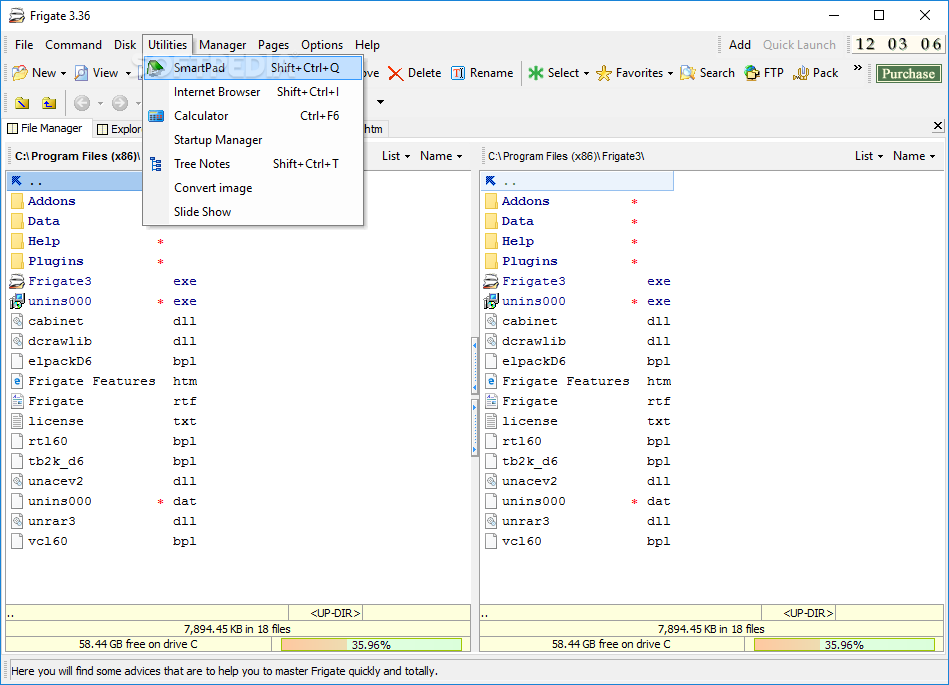Click the panel splitter left arrow handle
Viewport: 949px width, 685px height.
[474, 365]
